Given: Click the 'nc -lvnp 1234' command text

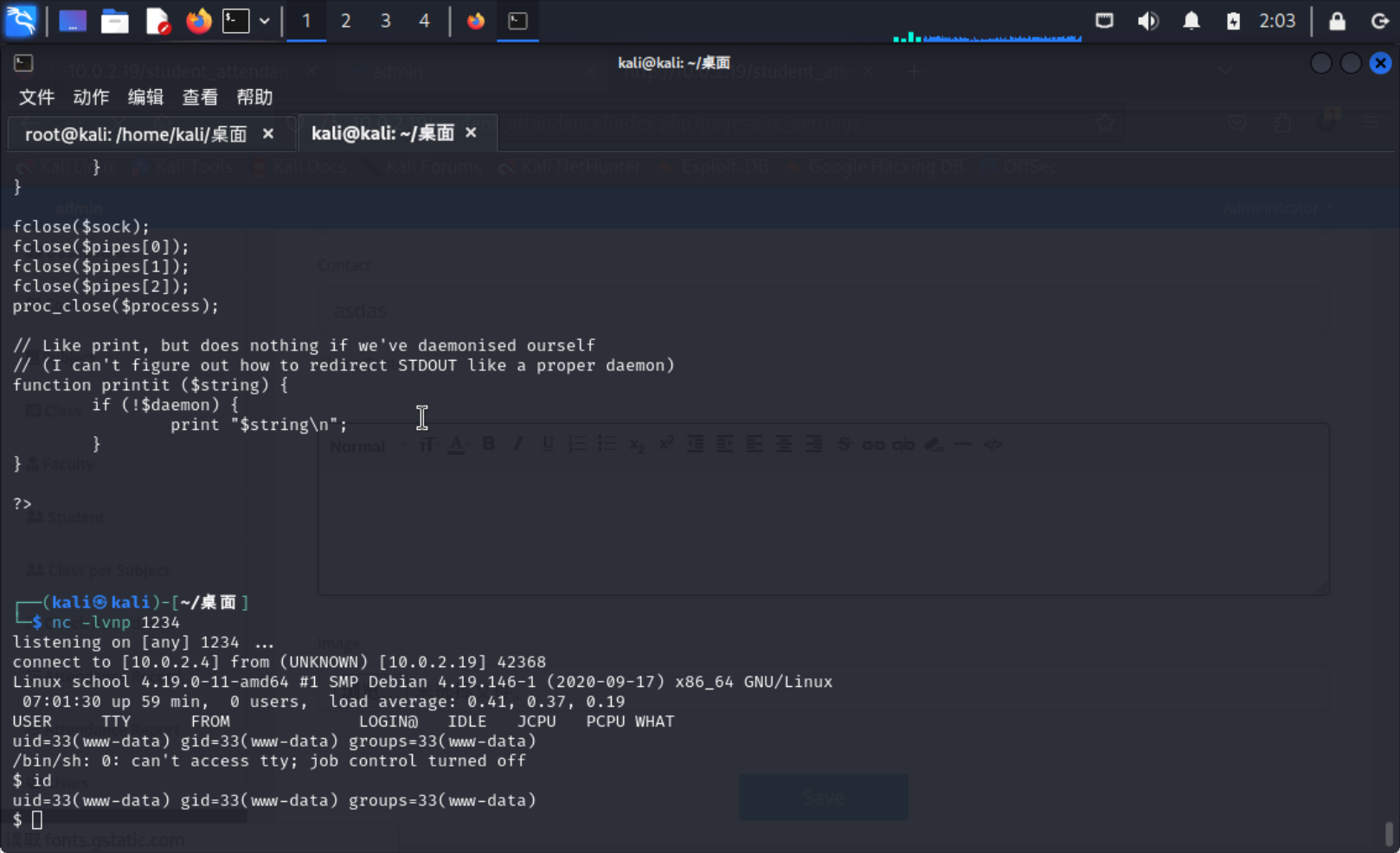Looking at the screenshot, I should pos(116,622).
